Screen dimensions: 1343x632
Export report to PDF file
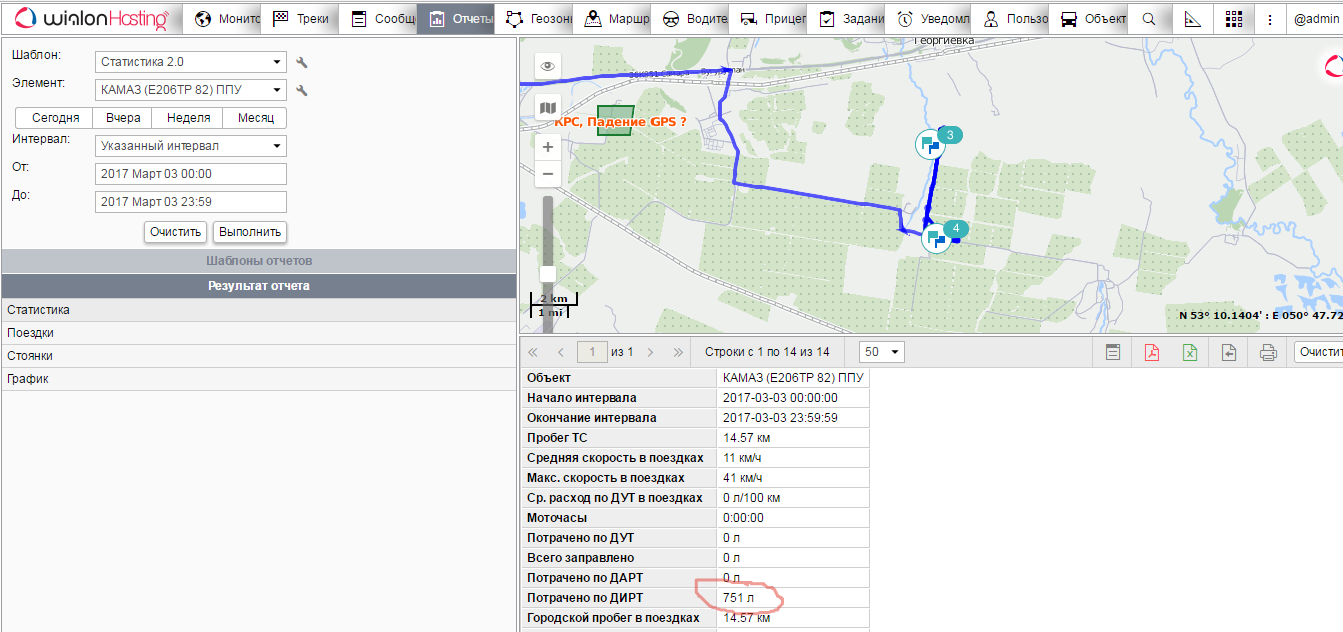pyautogui.click(x=1151, y=352)
